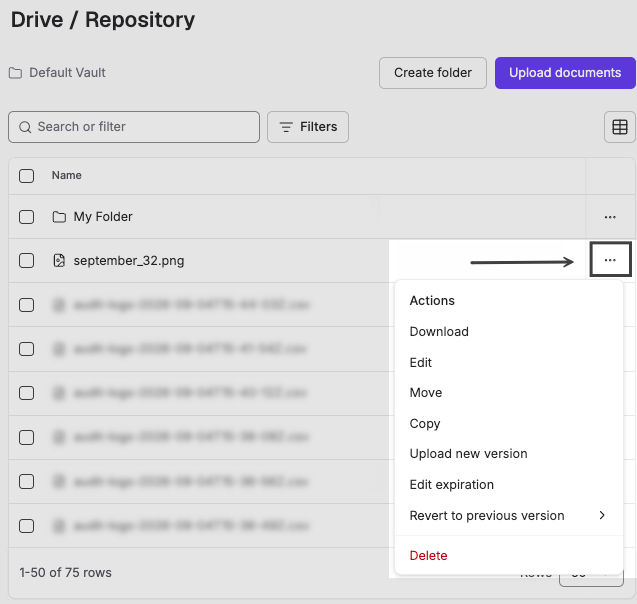Screen dimensions: 637x604
Task: Check the My Folder row checkbox
Action: point(26,217)
